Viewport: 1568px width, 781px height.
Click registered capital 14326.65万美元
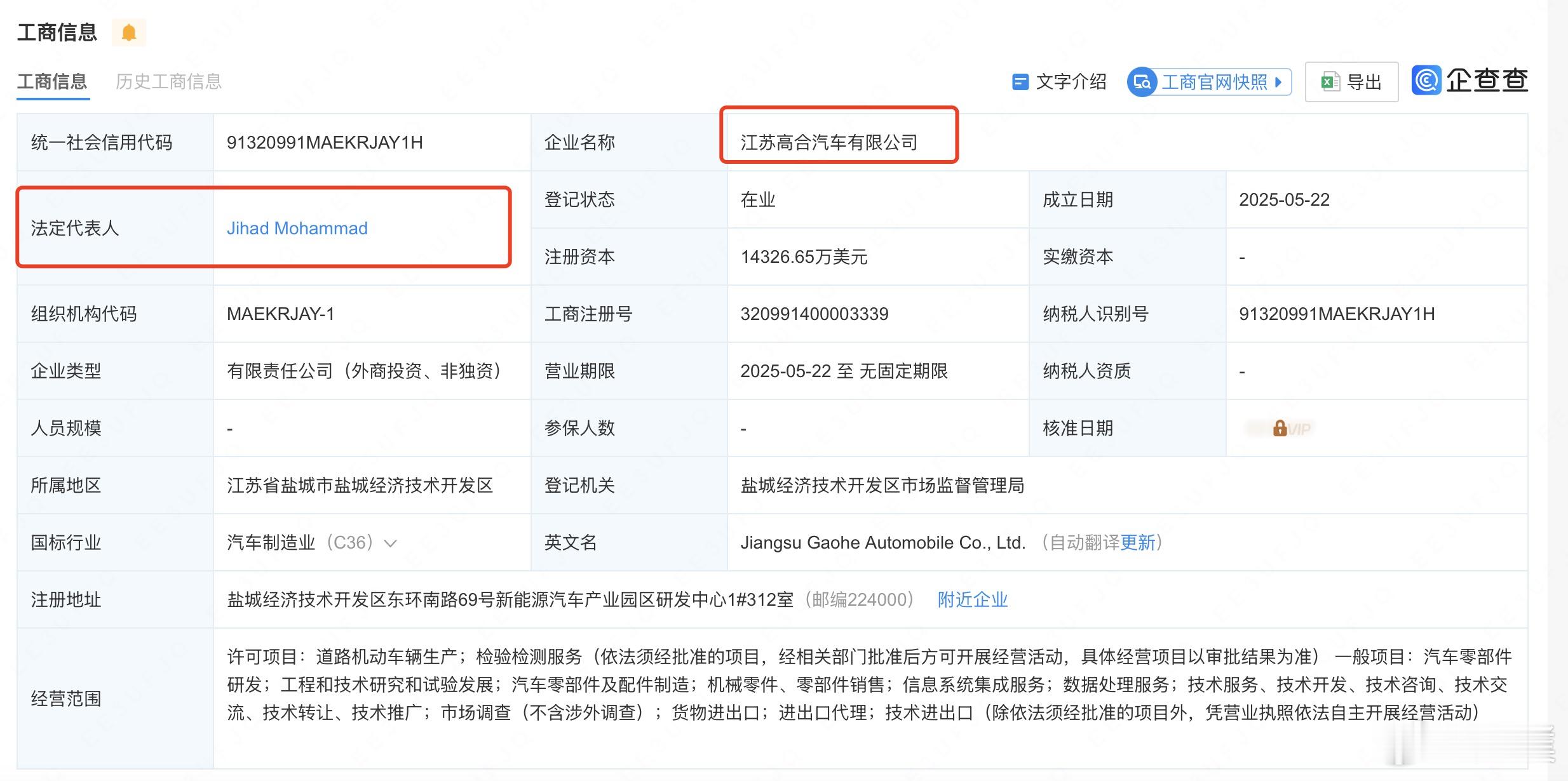point(804,257)
